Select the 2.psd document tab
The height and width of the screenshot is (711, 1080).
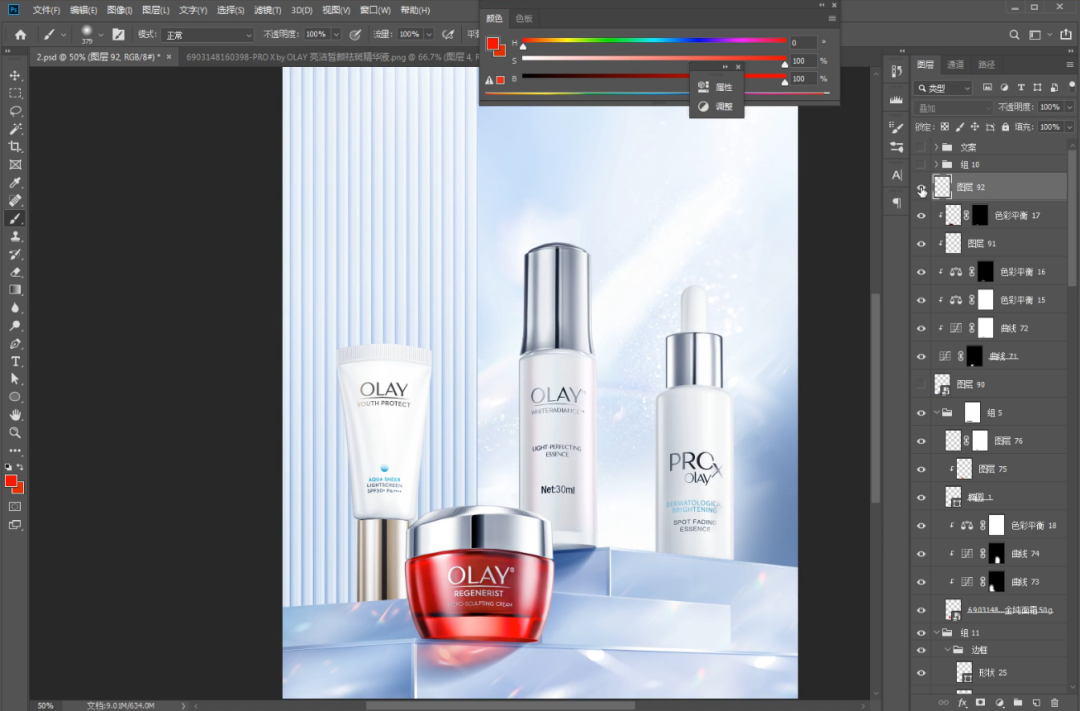click(98, 57)
